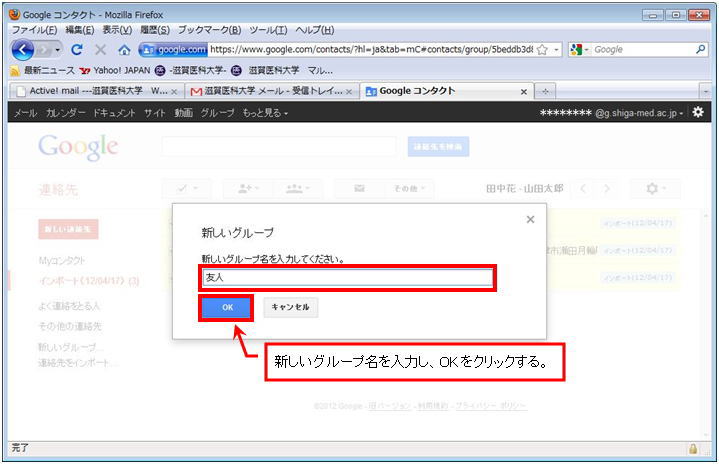This screenshot has width=719, height=464.
Task: Open the back/forward history dropdown arrow
Action: pyautogui.click(x=58, y=50)
